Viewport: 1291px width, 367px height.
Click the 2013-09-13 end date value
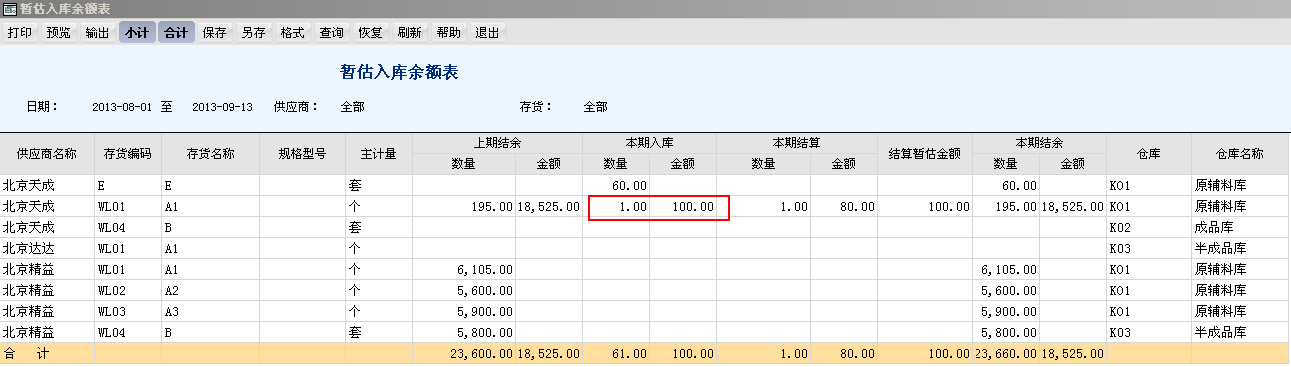(222, 107)
